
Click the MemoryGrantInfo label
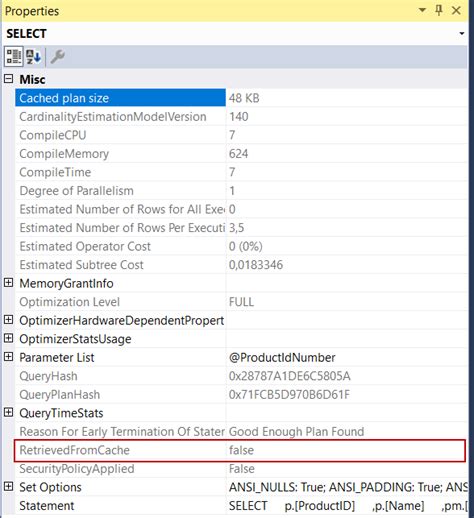pyautogui.click(x=66, y=283)
